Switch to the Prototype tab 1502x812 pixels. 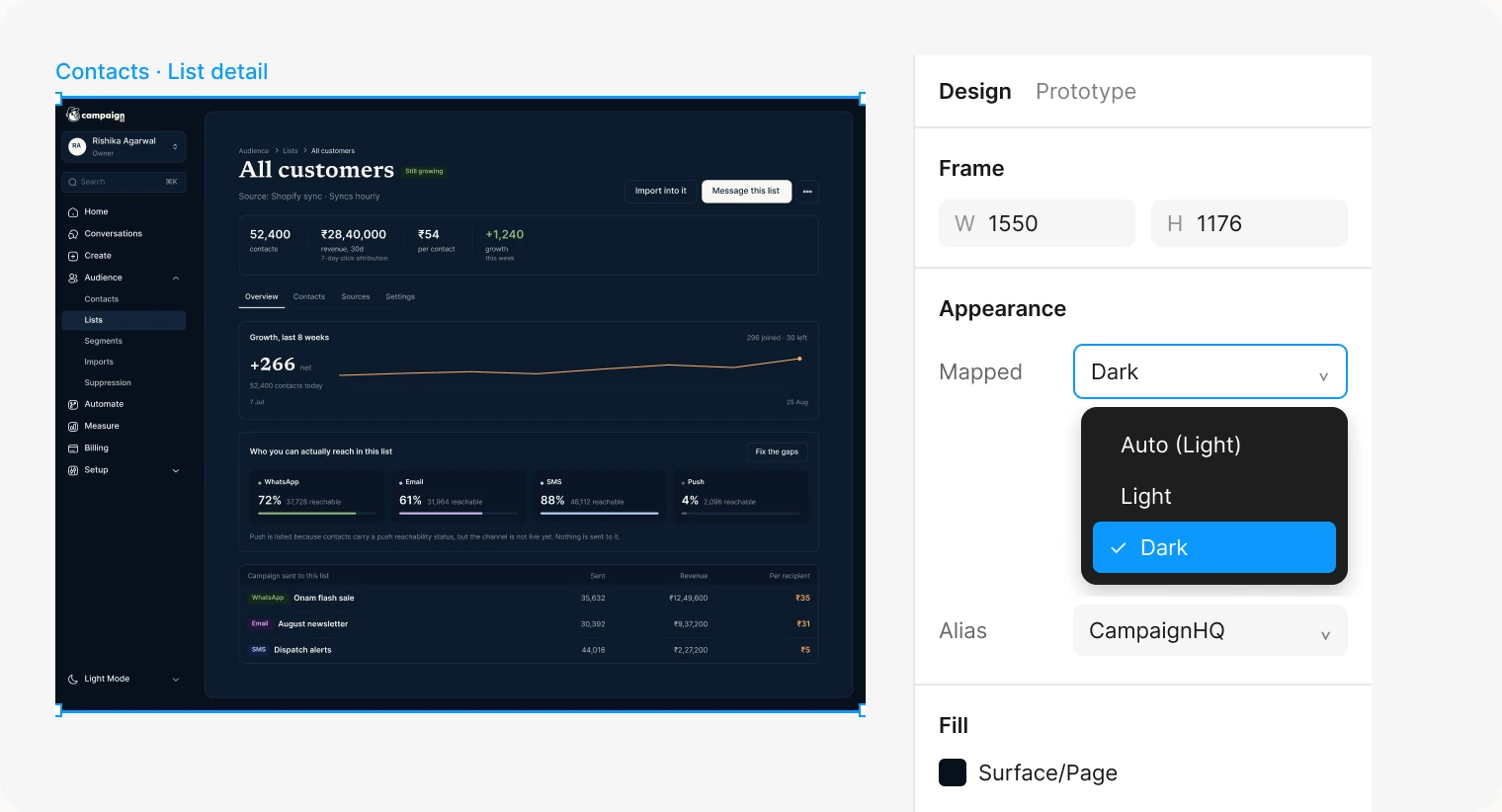point(1086,91)
